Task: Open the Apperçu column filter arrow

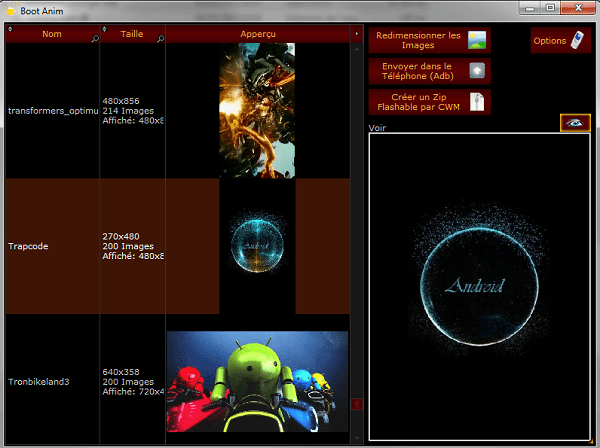Action: pos(170,30)
